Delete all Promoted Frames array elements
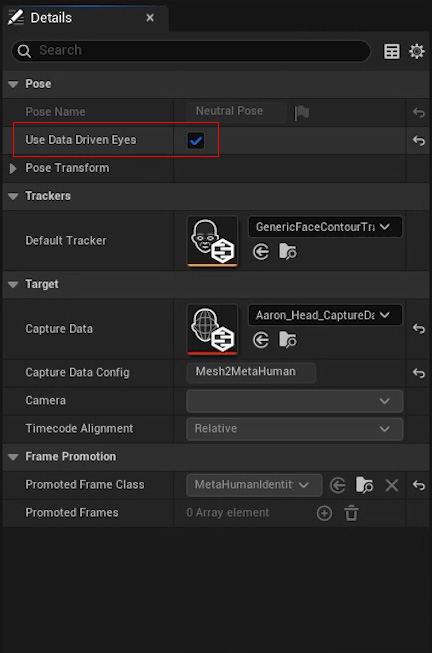Viewport: 432px width, 653px height. (351, 513)
